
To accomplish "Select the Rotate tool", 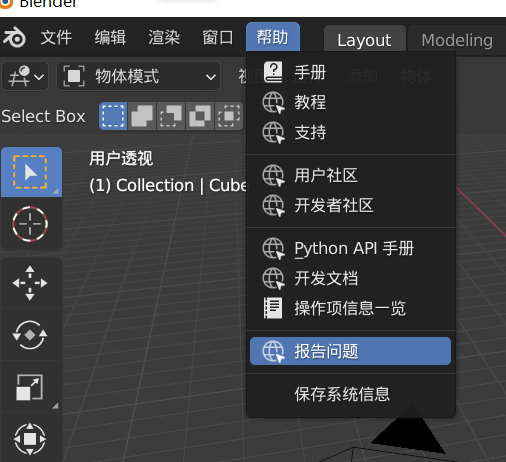I will click(x=30, y=335).
